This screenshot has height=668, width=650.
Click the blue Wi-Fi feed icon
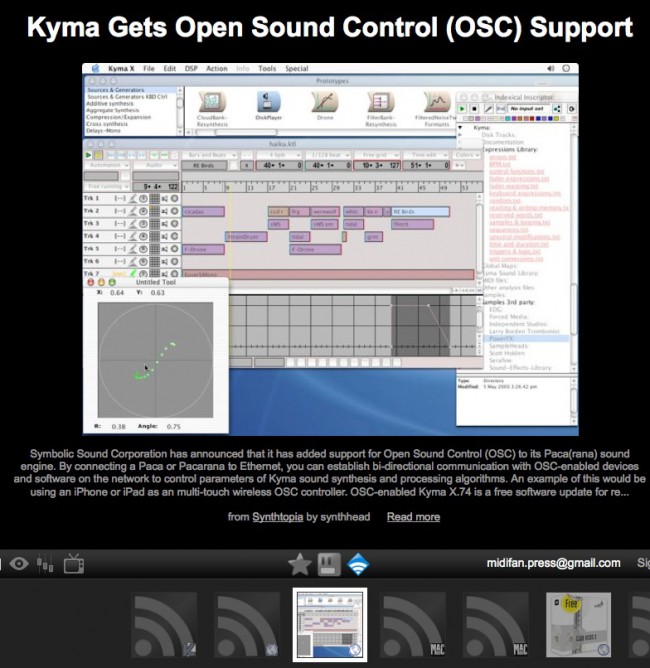click(x=358, y=564)
